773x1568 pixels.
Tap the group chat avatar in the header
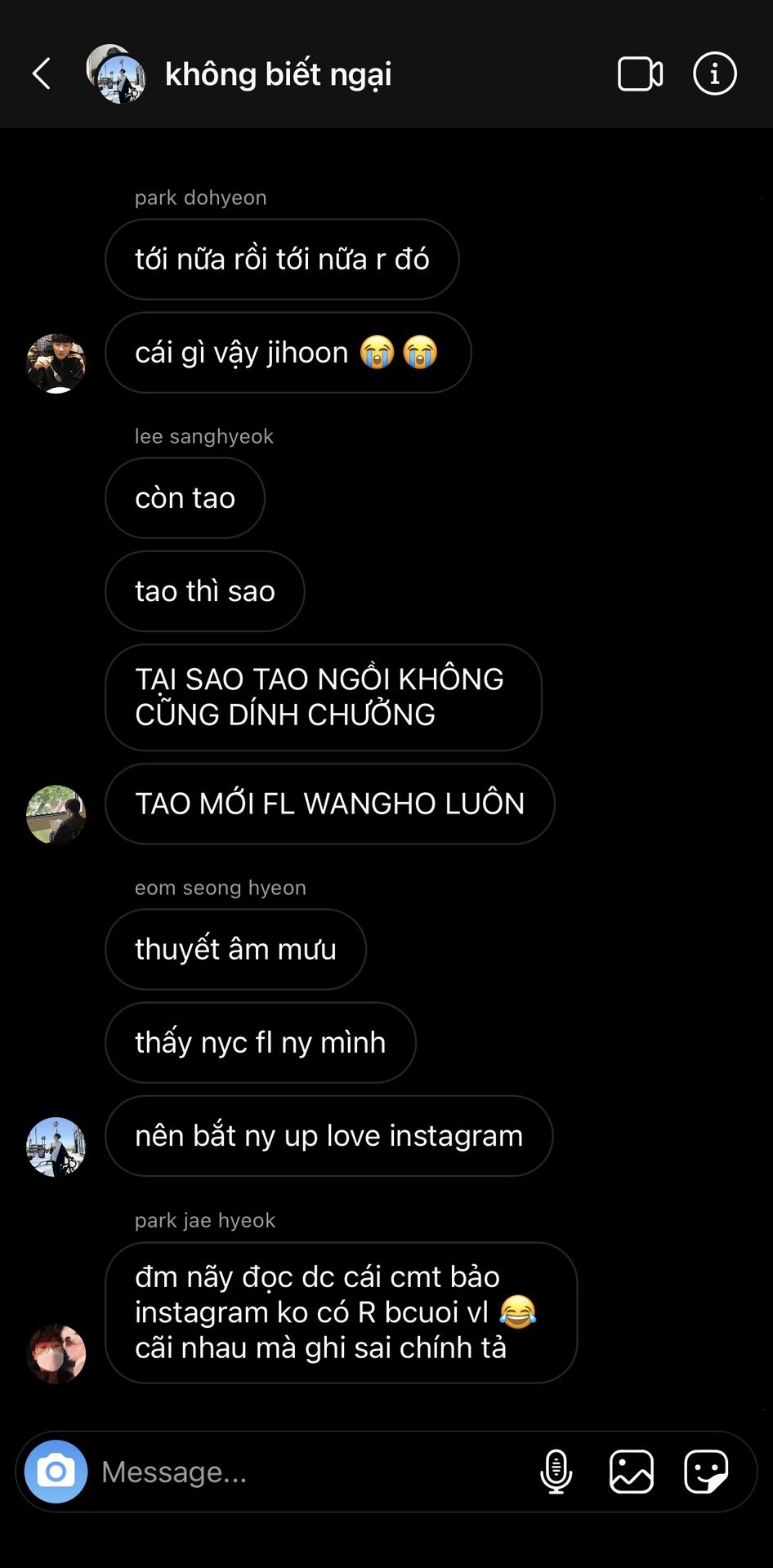click(116, 73)
